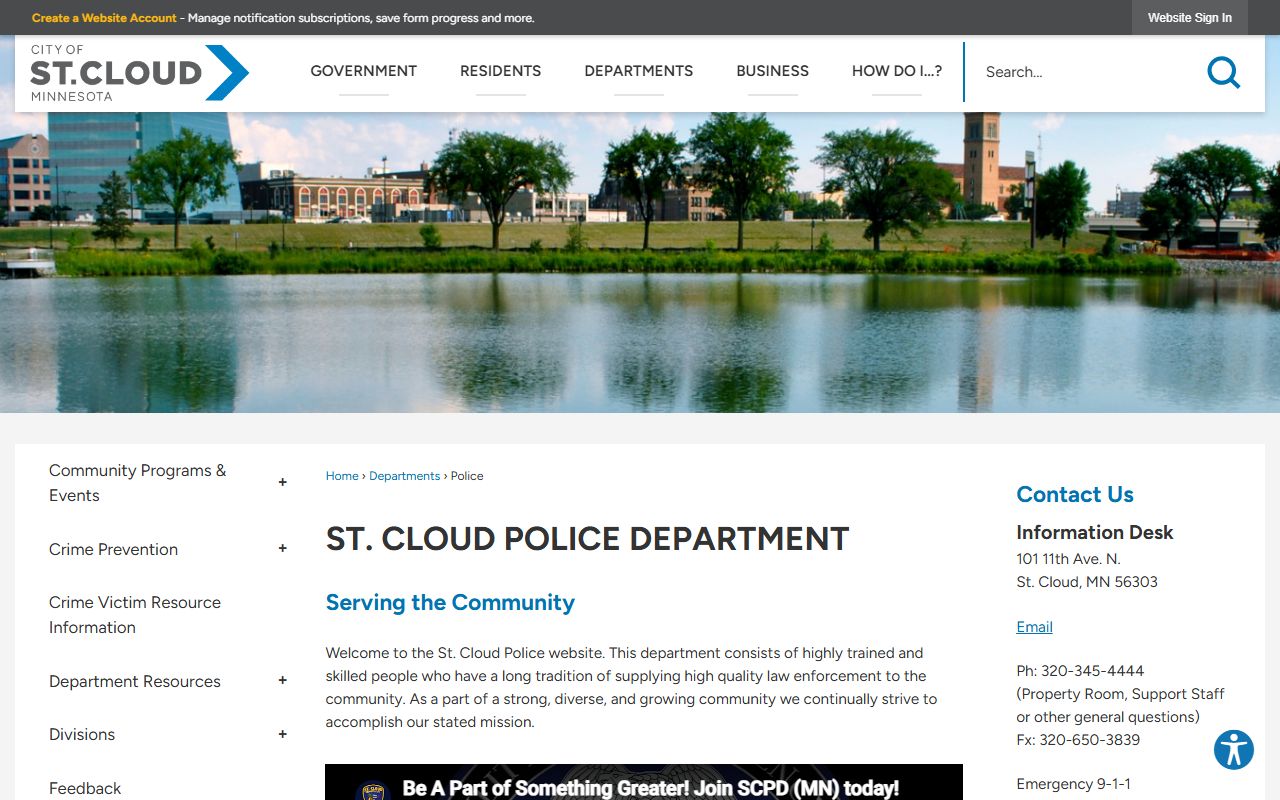Click the Information Desk heading

tap(1095, 532)
